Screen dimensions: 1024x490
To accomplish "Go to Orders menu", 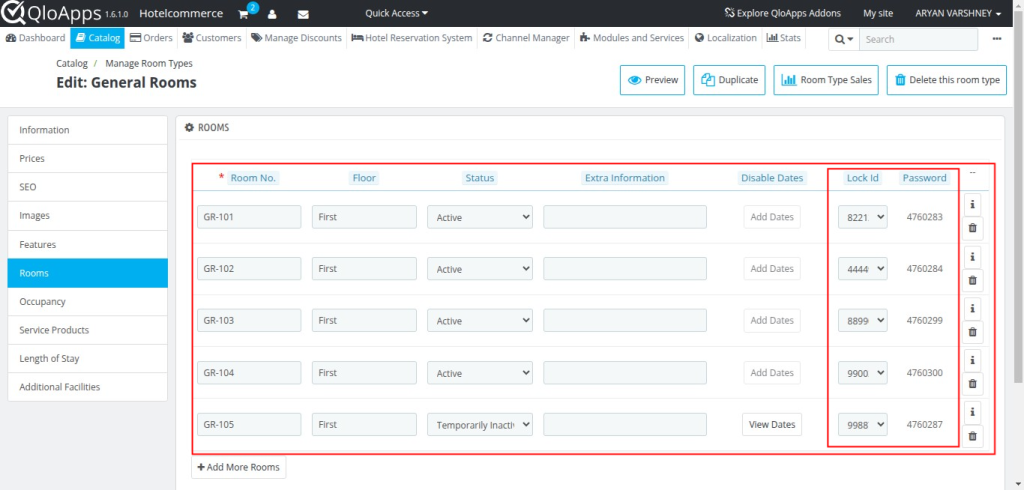I will [152, 38].
